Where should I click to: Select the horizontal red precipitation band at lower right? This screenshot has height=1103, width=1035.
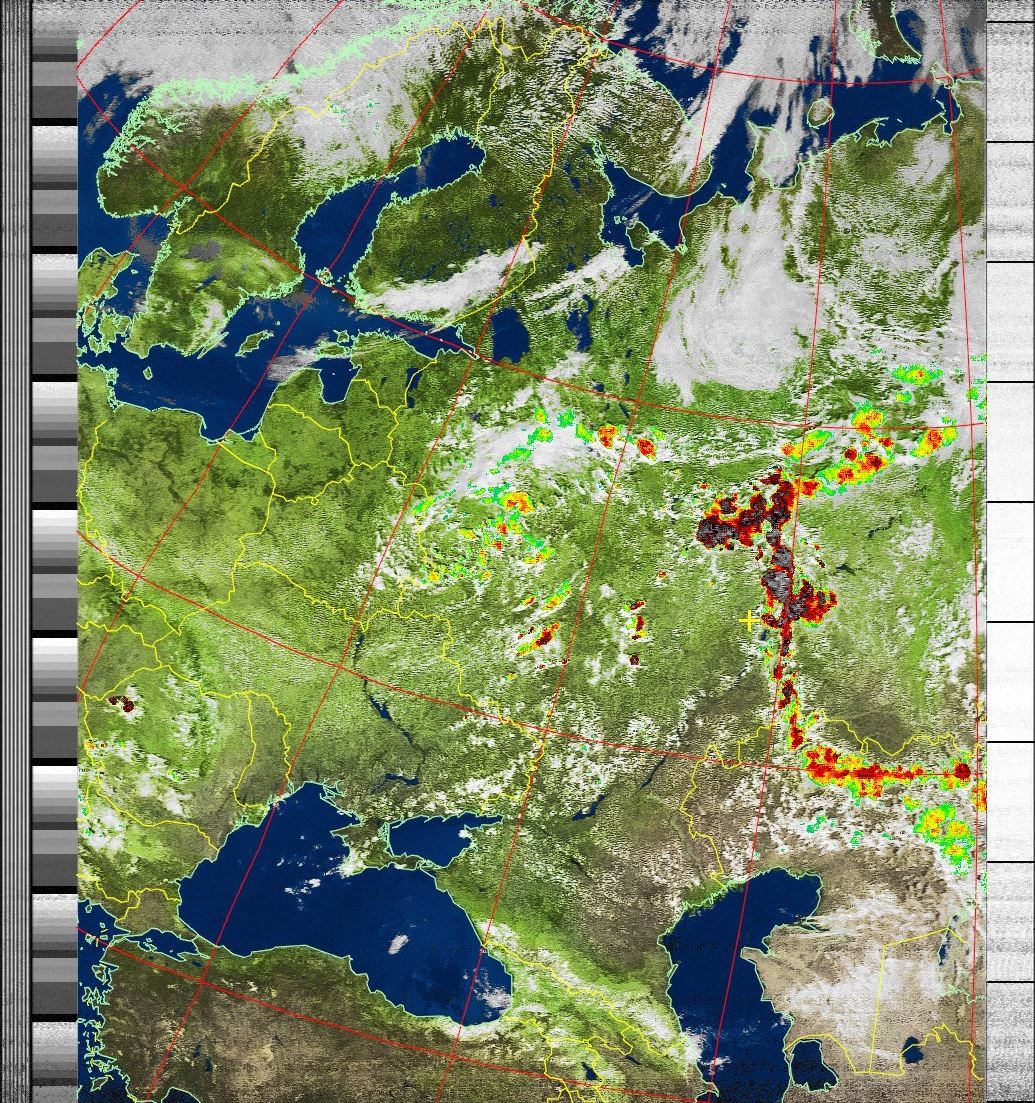[x=880, y=770]
